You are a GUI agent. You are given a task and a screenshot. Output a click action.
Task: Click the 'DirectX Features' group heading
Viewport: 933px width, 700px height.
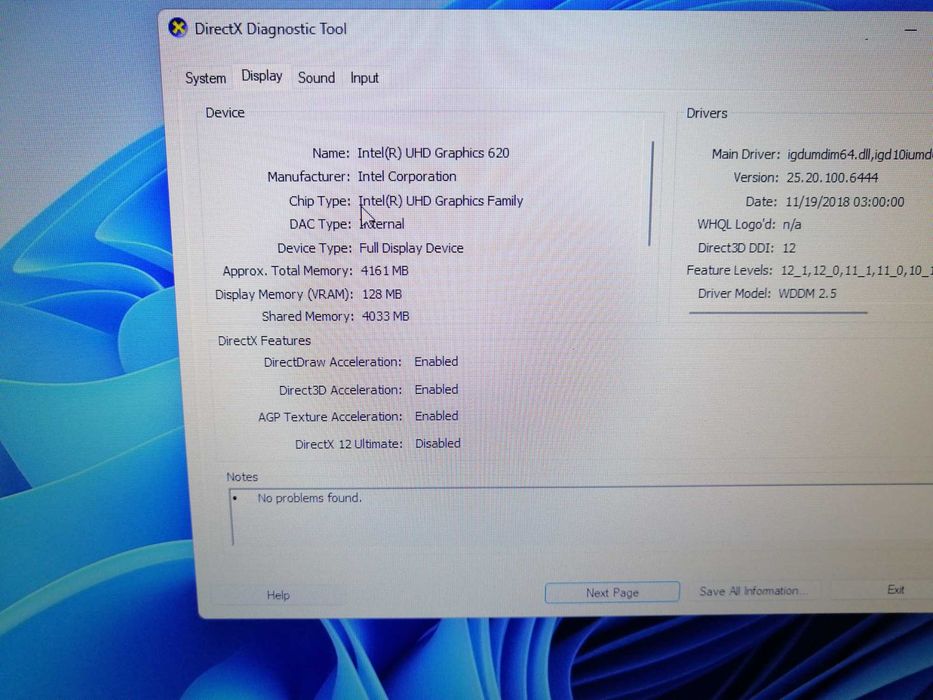click(x=264, y=340)
